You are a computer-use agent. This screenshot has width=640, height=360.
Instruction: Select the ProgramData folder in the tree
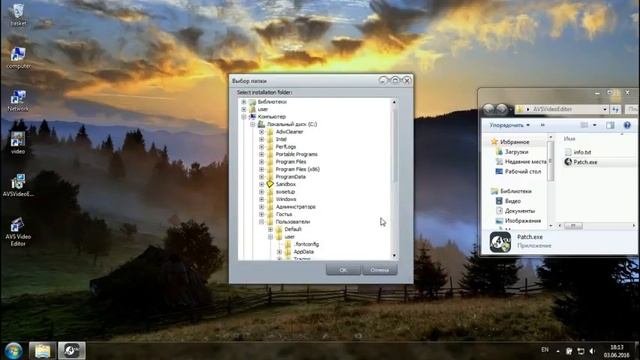(291, 177)
